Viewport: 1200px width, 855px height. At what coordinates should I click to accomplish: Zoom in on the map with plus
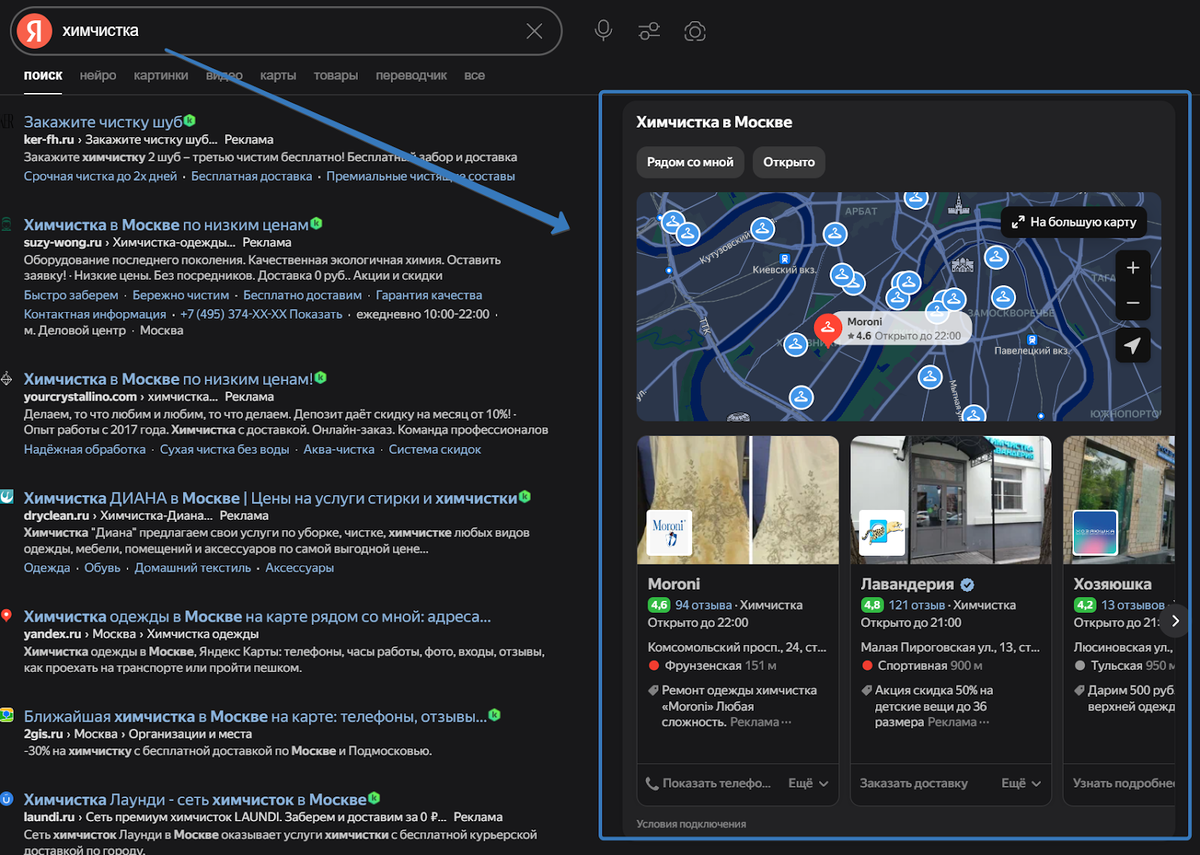tap(1133, 268)
